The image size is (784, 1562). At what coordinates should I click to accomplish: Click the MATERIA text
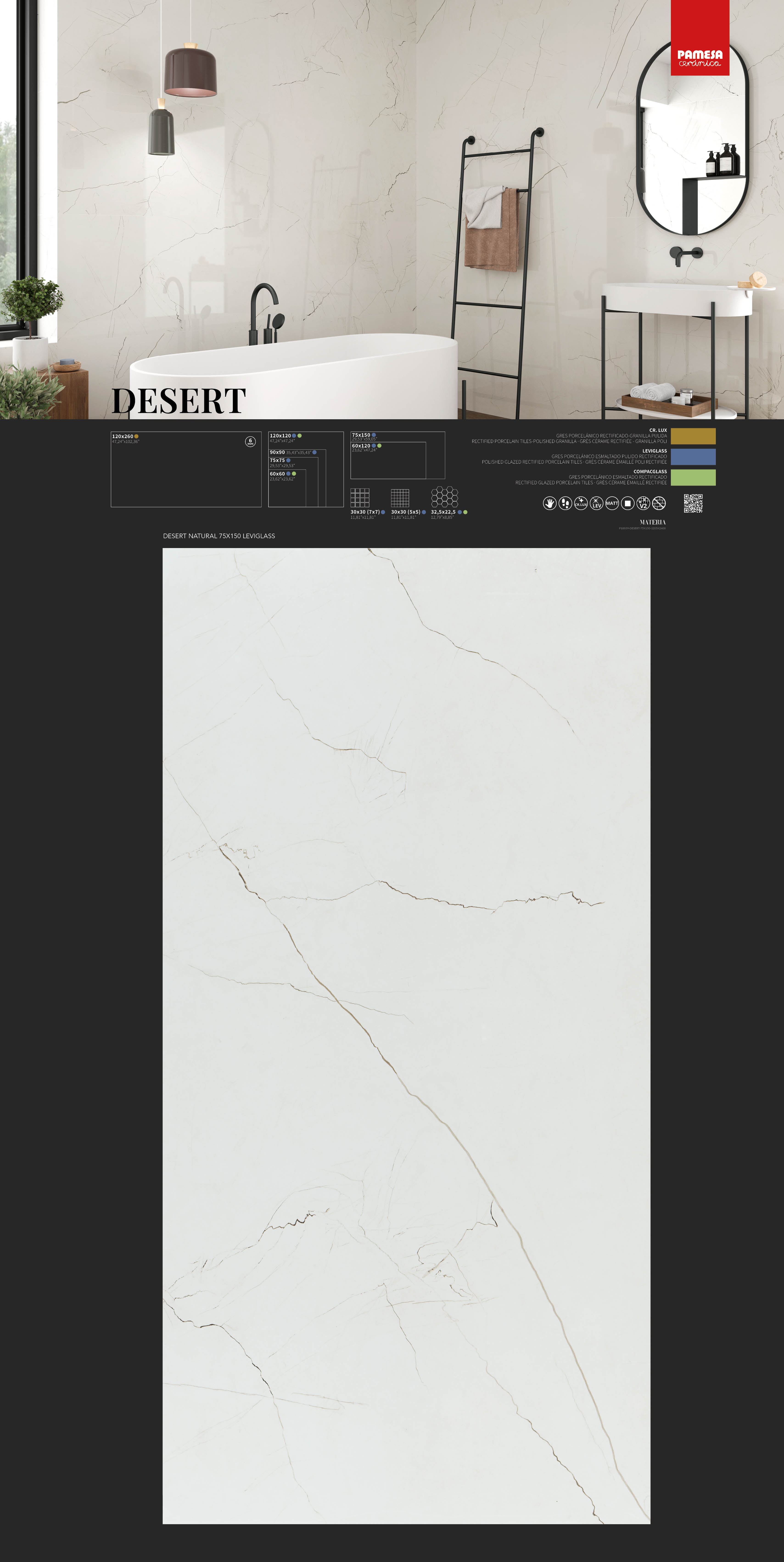[x=652, y=522]
